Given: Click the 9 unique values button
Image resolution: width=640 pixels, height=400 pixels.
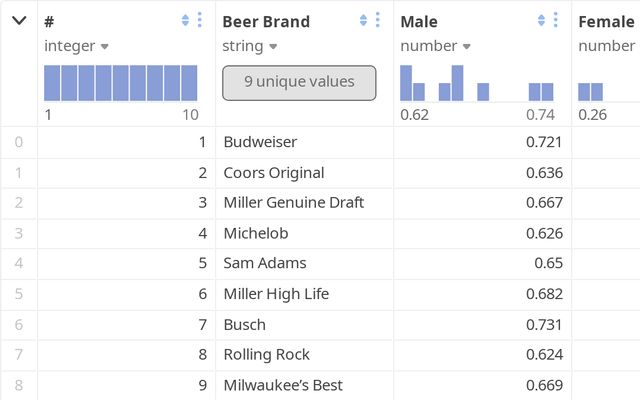Looking at the screenshot, I should [x=299, y=82].
